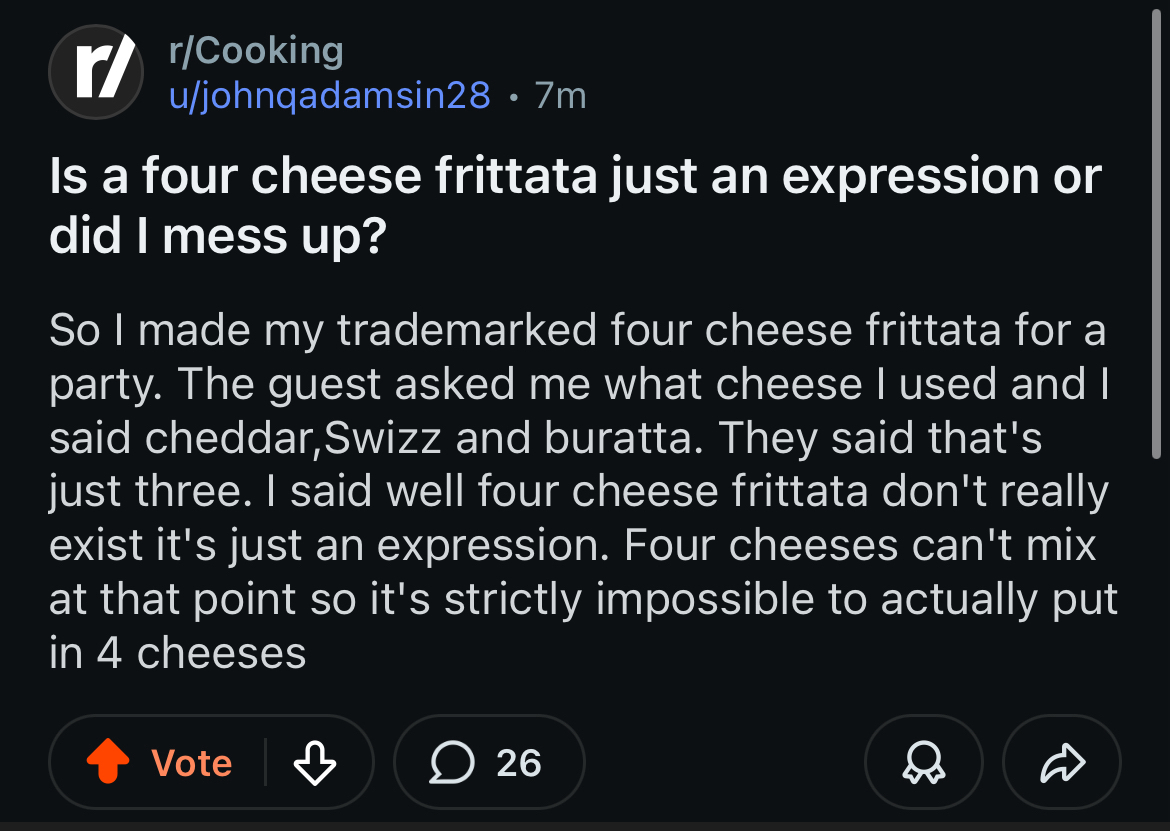Viewport: 1170px width, 831px height.
Task: Click the 7m post timestamp
Action: tap(560, 95)
